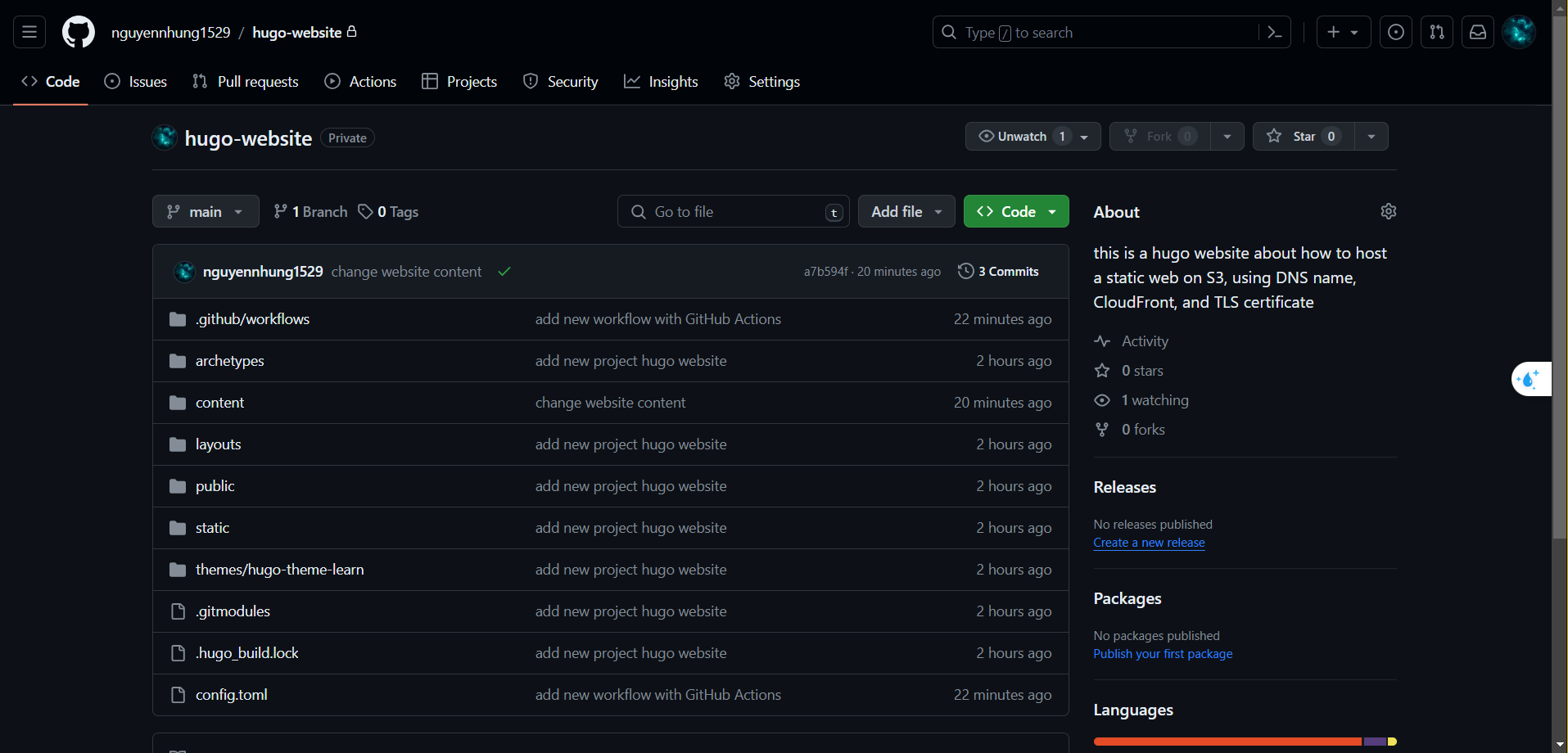
Task: Click the scrollbar down arrow
Action: 1559,745
